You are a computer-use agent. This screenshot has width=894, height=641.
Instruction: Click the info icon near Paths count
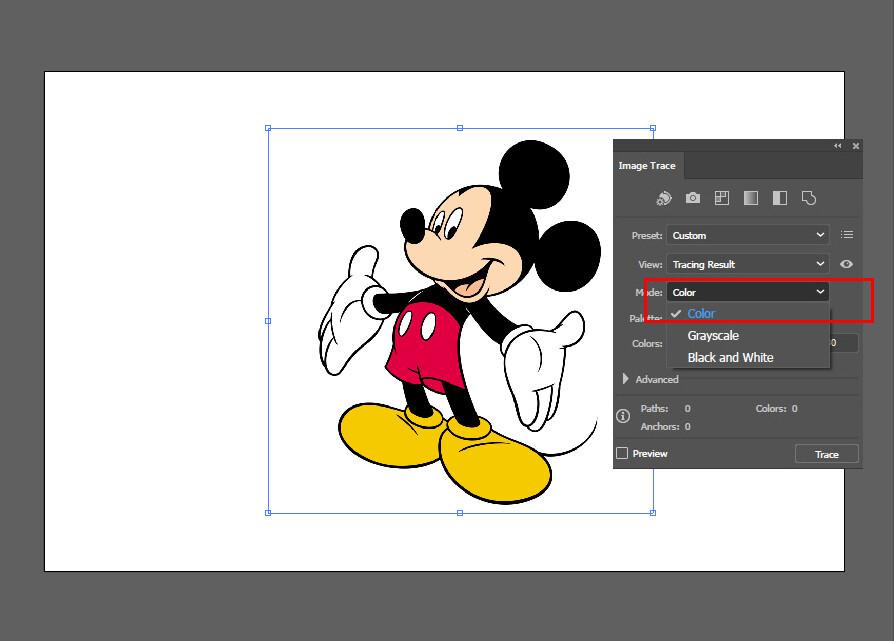click(624, 414)
